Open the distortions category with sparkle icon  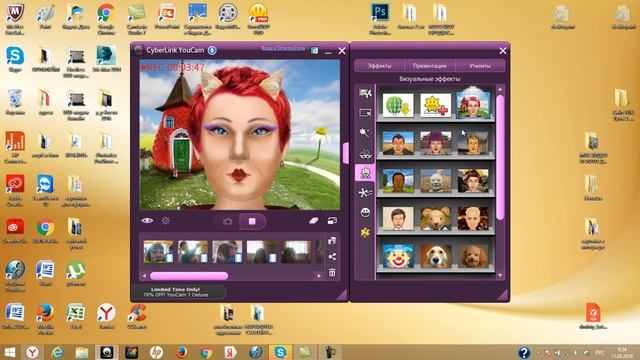pos(365,193)
